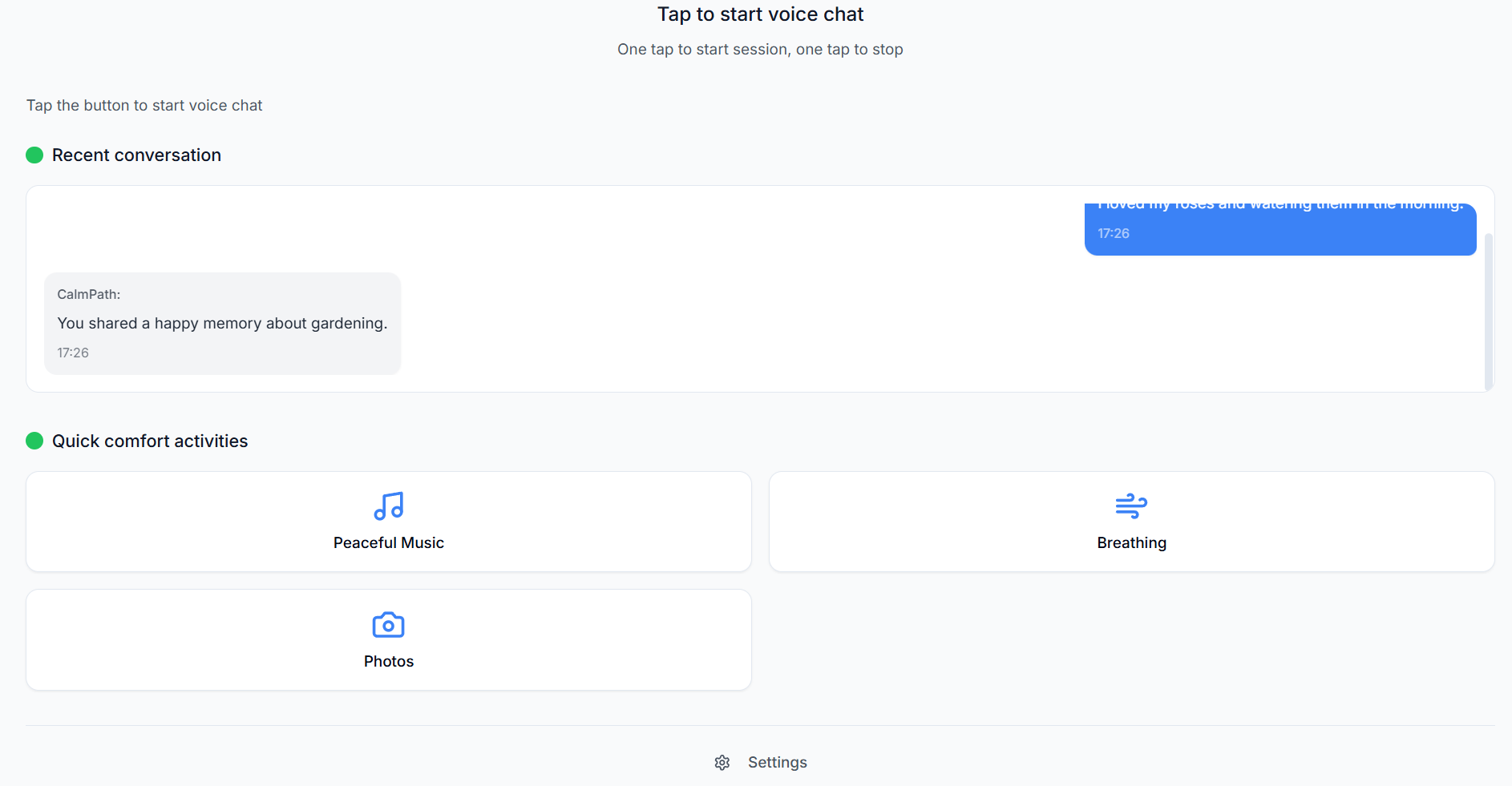Image resolution: width=1512 pixels, height=786 pixels.
Task: Click the "Quick comfort activities" heading
Action: pyautogui.click(x=150, y=441)
